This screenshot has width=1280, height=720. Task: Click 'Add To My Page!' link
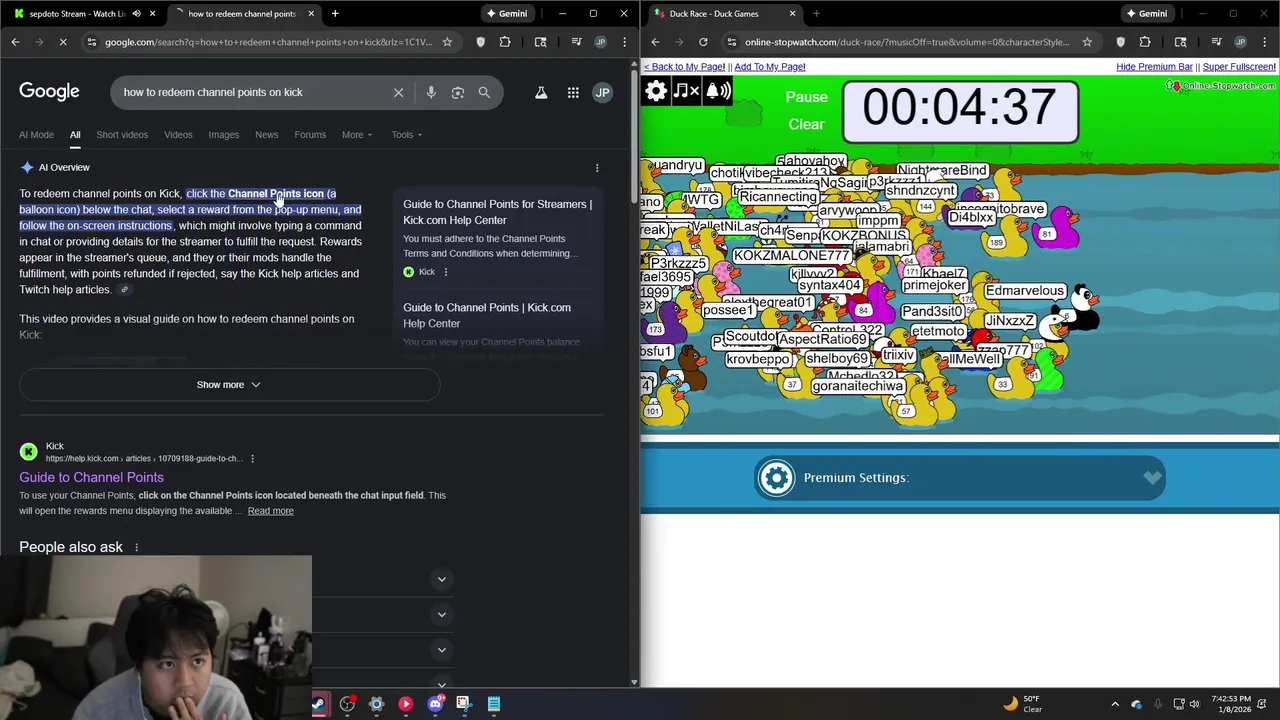[770, 67]
